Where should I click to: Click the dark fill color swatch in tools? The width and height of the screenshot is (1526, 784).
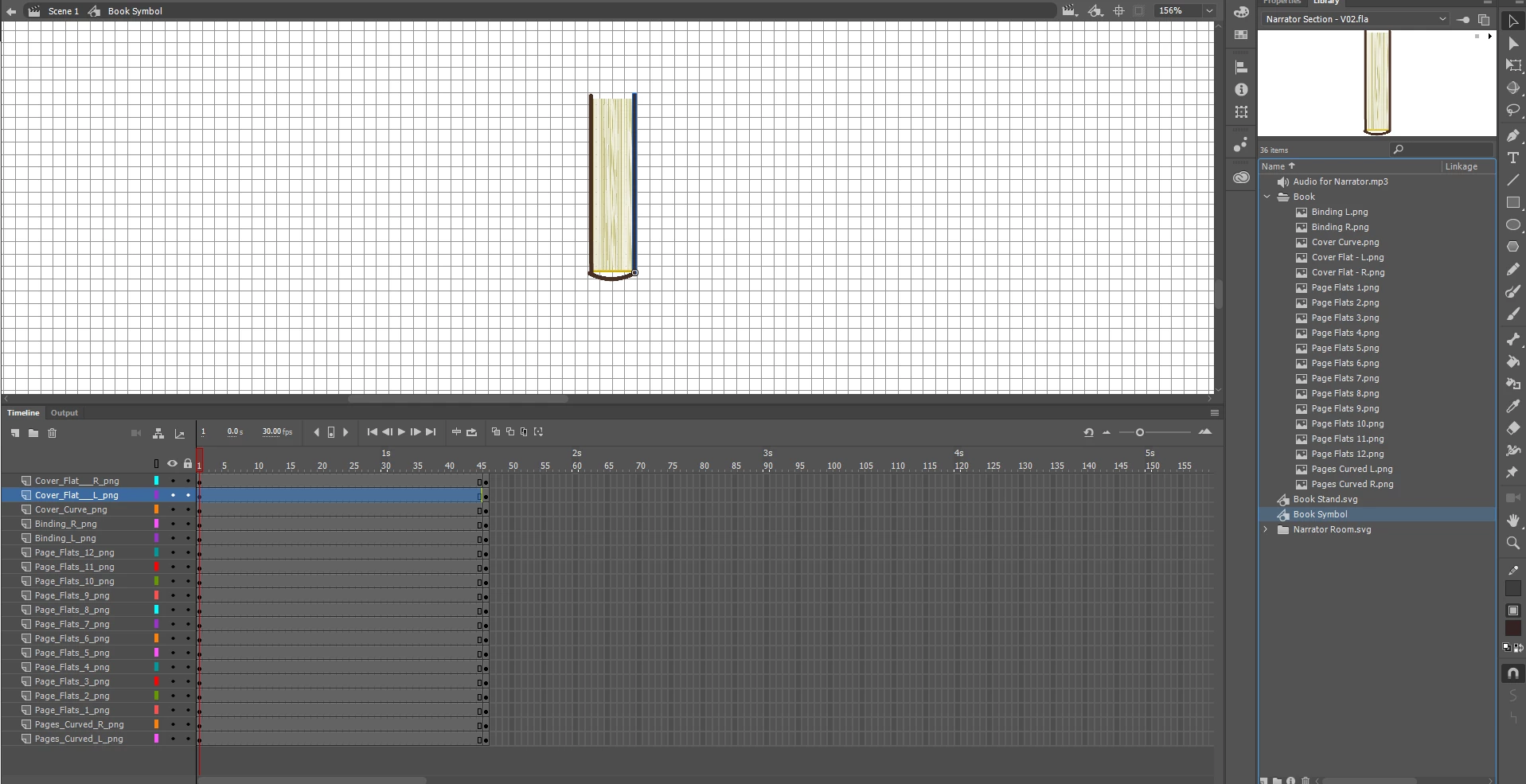(1513, 628)
